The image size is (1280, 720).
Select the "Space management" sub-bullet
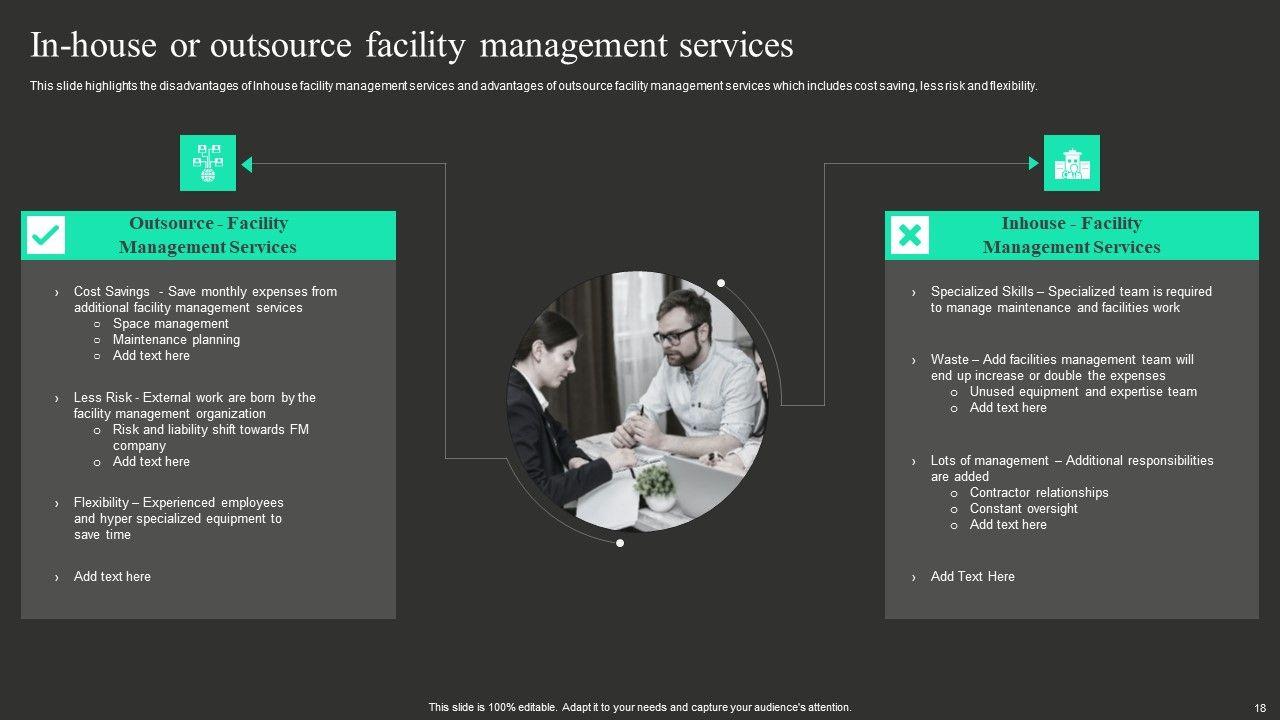171,324
